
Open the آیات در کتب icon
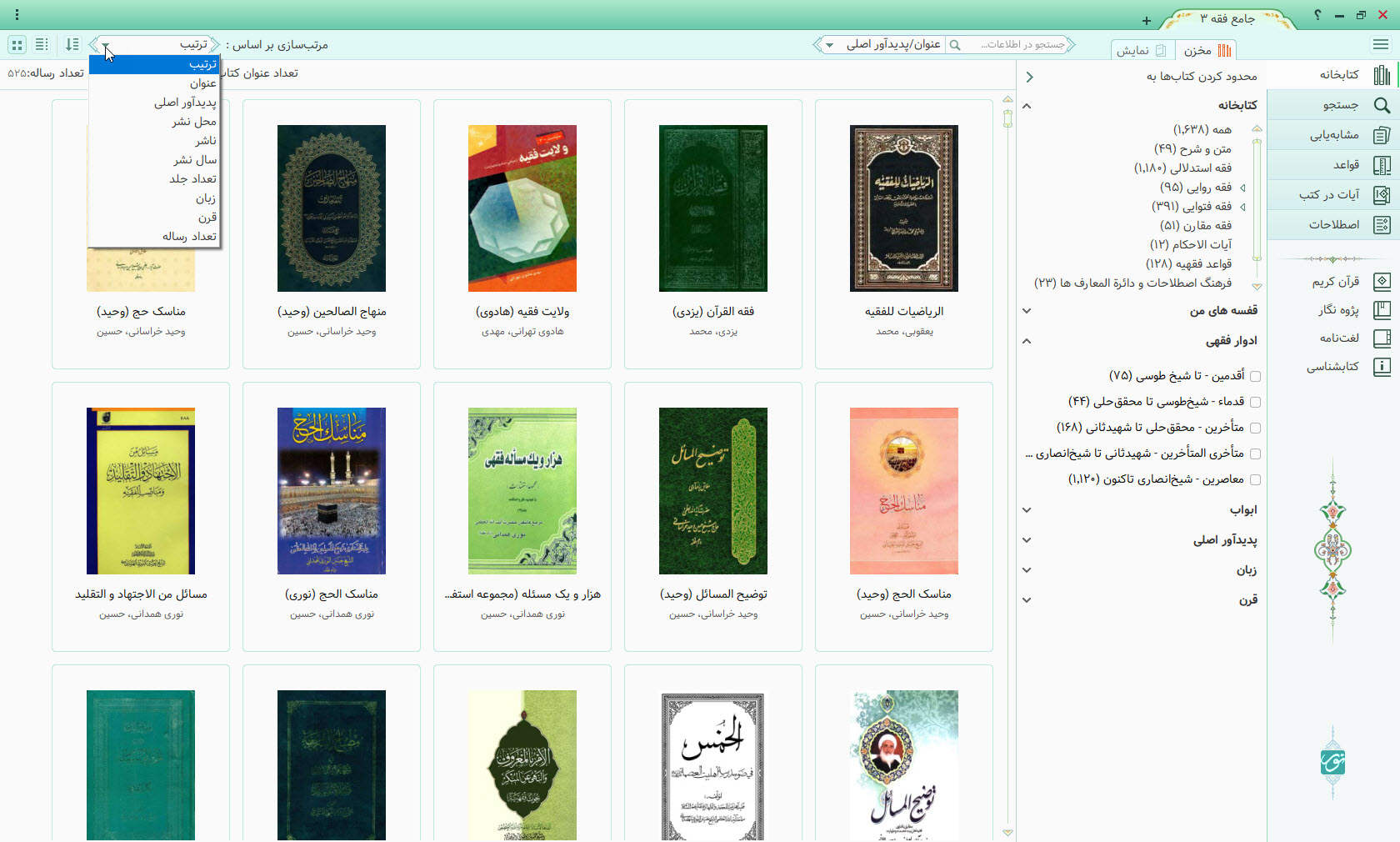pyautogui.click(x=1382, y=195)
